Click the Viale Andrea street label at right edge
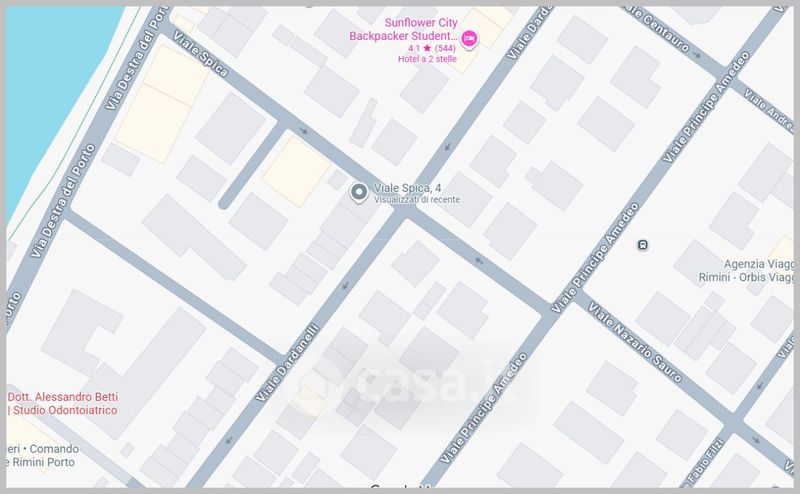 (x=769, y=111)
